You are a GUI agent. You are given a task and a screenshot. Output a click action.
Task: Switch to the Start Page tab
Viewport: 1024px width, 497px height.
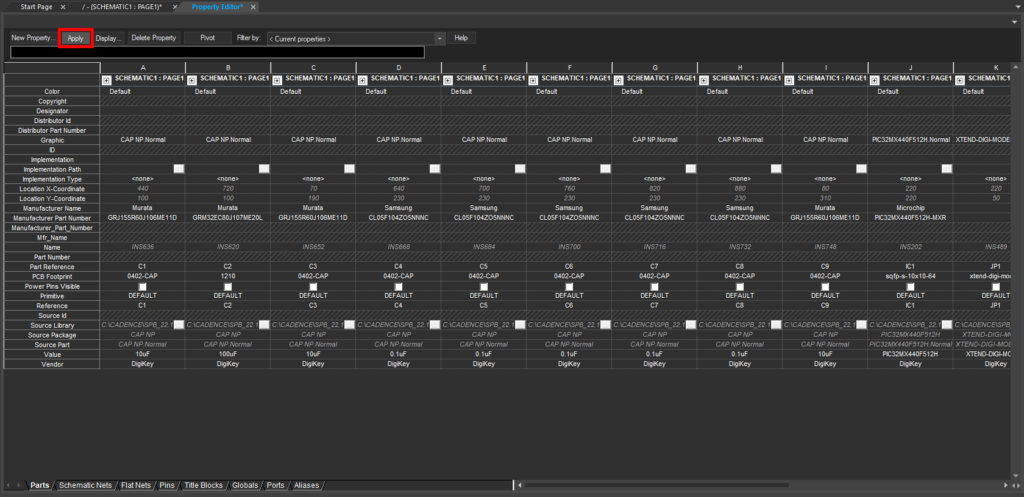(x=37, y=7)
